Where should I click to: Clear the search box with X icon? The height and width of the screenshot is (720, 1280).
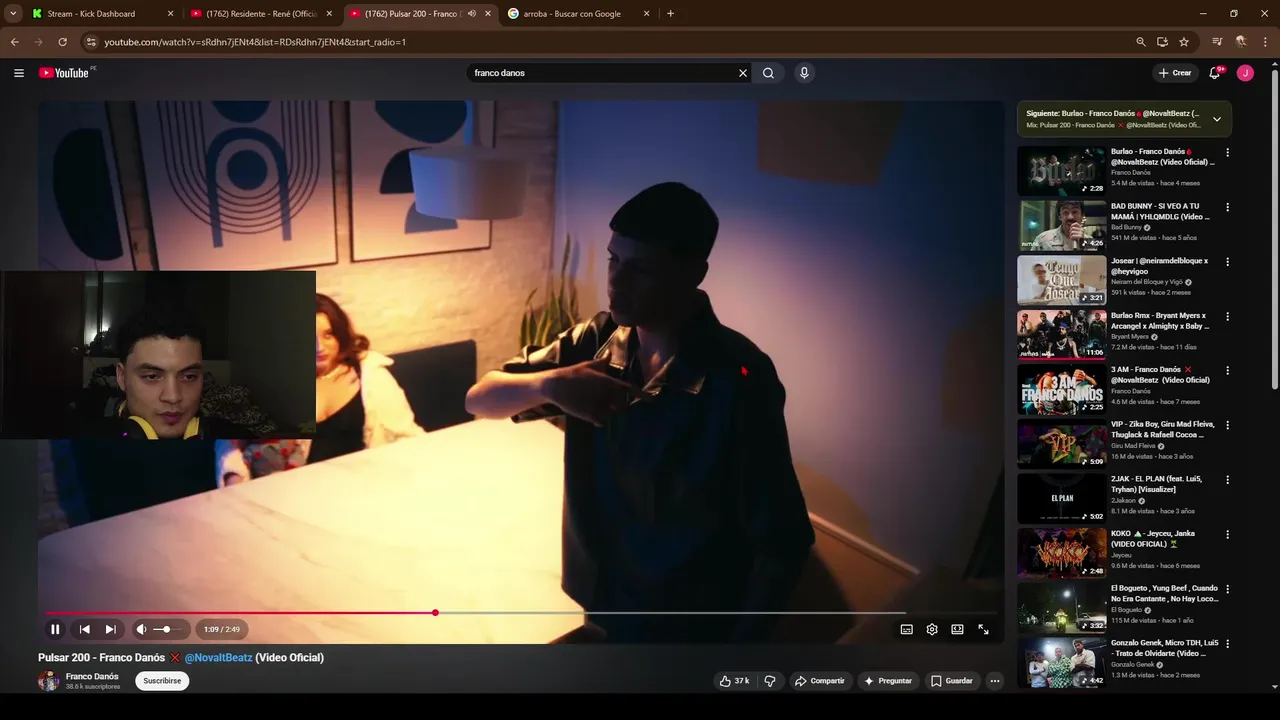(743, 73)
